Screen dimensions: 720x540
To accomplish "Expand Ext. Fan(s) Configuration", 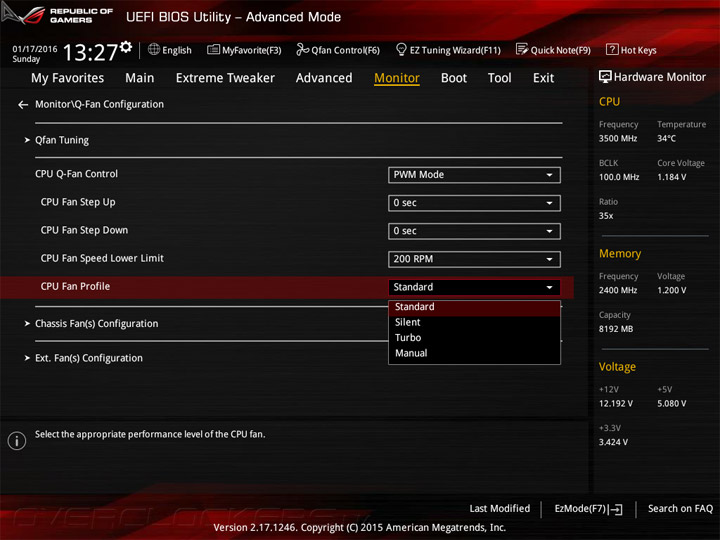I will click(89, 358).
